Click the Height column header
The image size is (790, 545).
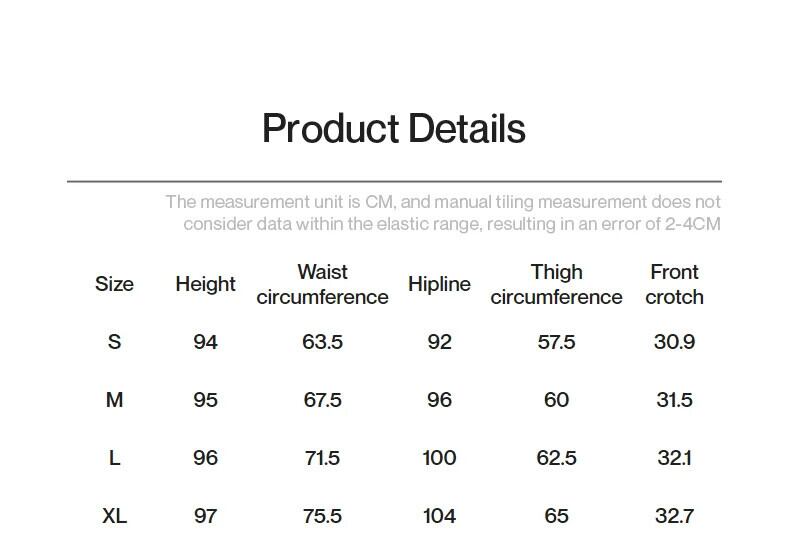[x=205, y=284]
